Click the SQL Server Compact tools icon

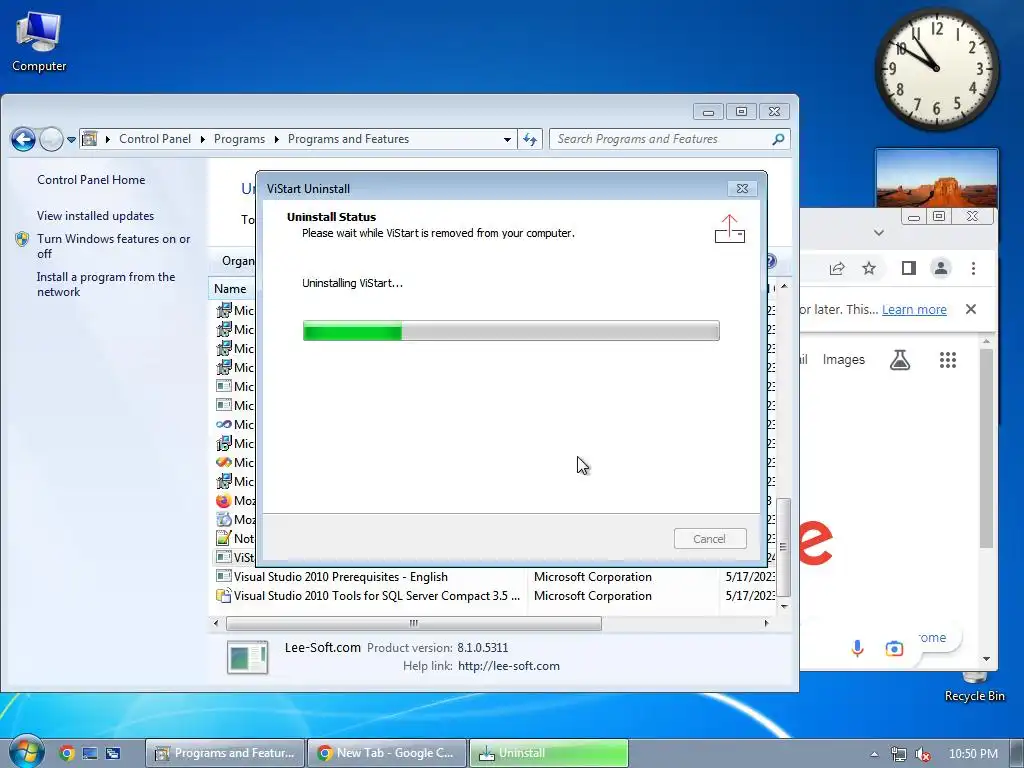(x=223, y=596)
